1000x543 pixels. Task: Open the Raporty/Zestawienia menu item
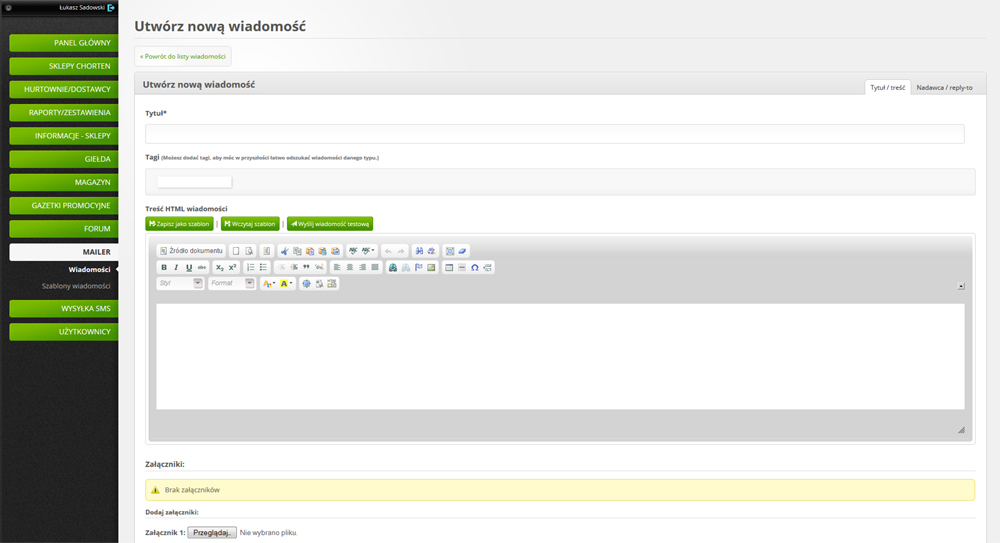(x=64, y=113)
